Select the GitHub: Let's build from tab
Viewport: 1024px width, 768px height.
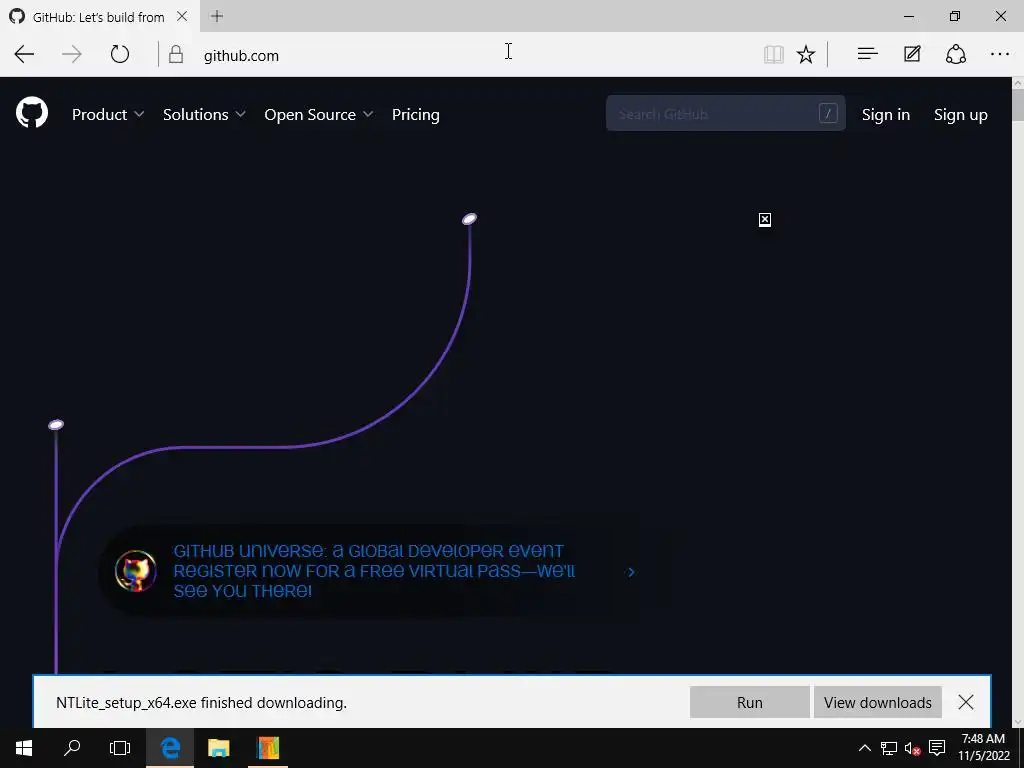[98, 17]
